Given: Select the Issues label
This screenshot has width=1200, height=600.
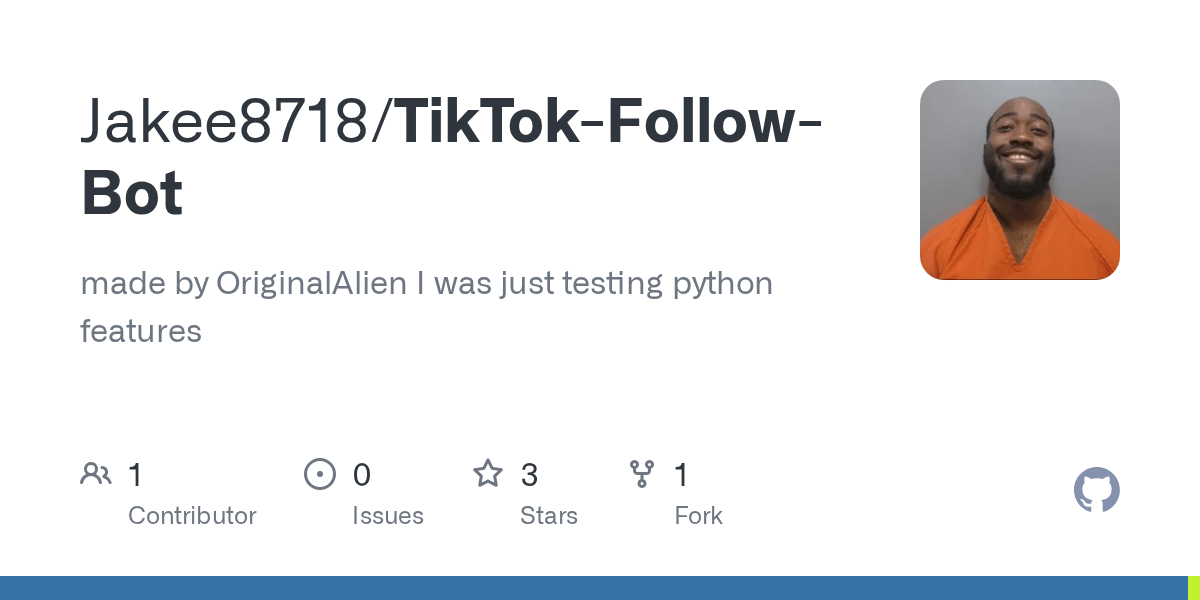Looking at the screenshot, I should 388,516.
